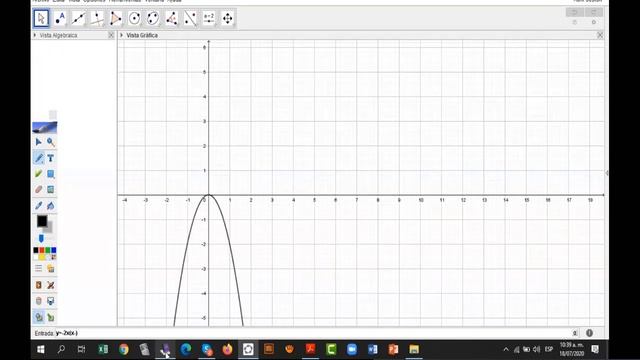Screen dimensions: 640x360
Task: Select the Angle tool
Action: [x=171, y=18]
